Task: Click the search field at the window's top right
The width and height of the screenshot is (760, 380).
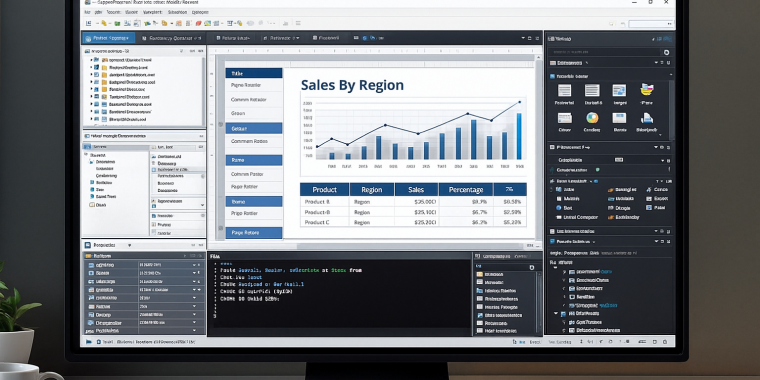Action: point(650,24)
